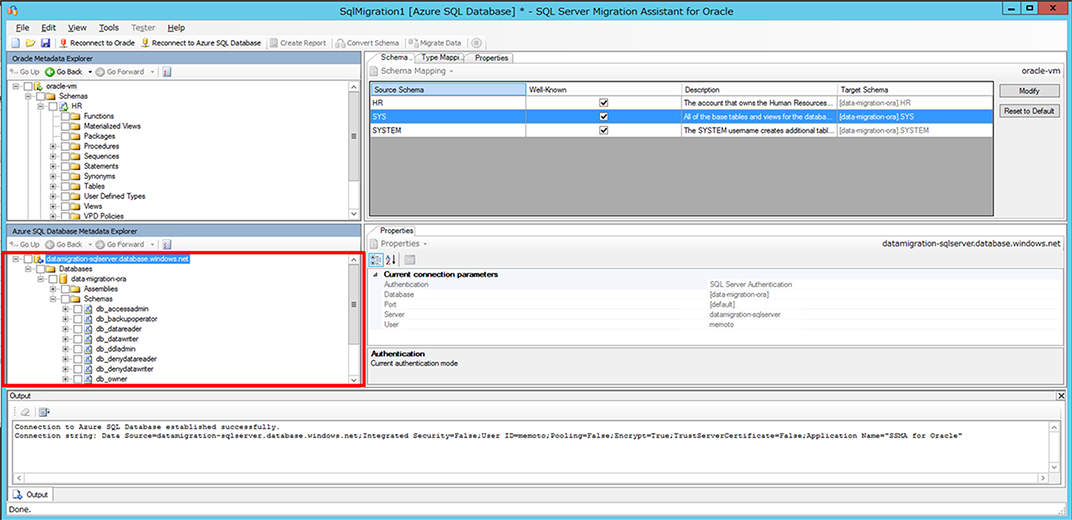Click the Create Report toolbar item
1072x520 pixels.
pyautogui.click(x=297, y=42)
